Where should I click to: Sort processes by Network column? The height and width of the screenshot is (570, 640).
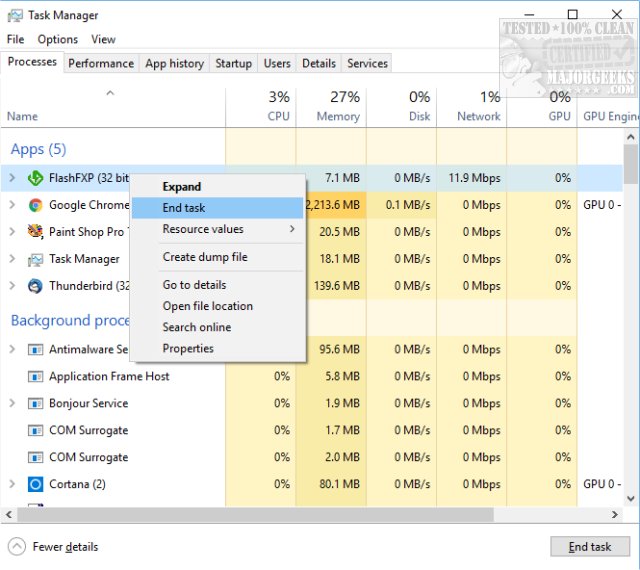472,107
